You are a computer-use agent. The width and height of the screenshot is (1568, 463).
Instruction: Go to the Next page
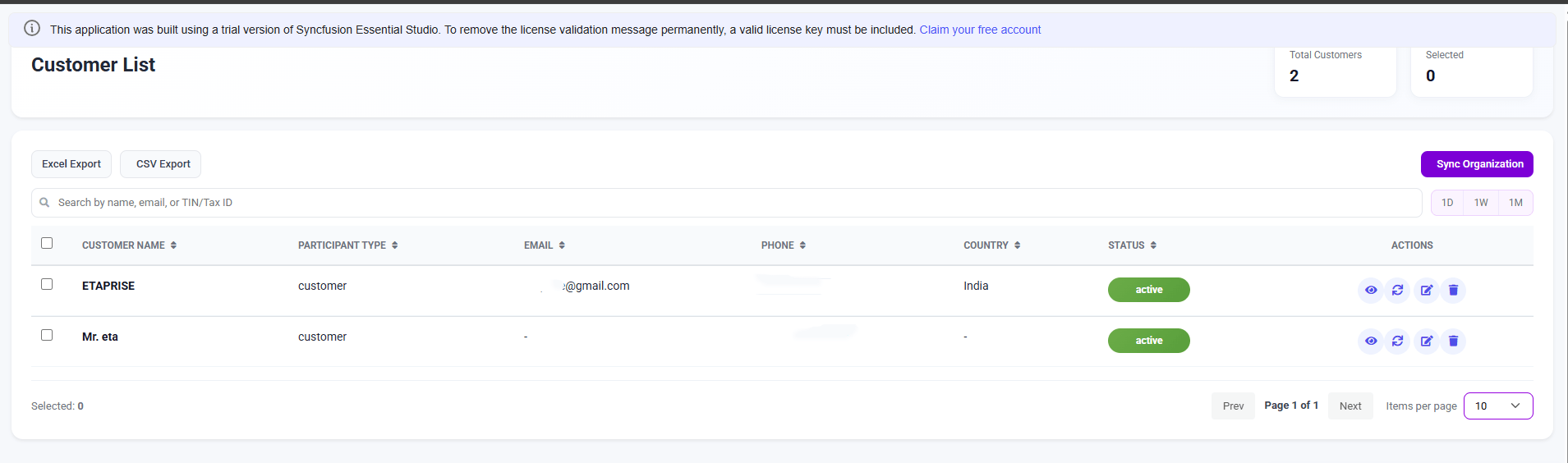1350,406
